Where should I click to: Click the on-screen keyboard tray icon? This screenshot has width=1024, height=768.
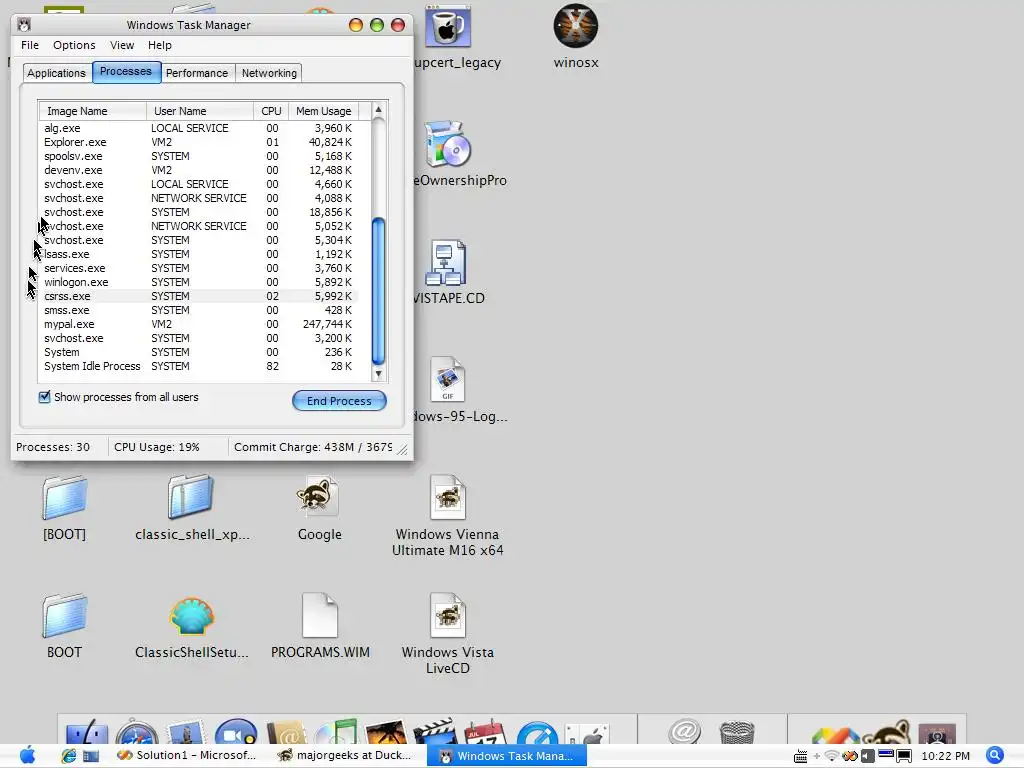point(801,756)
